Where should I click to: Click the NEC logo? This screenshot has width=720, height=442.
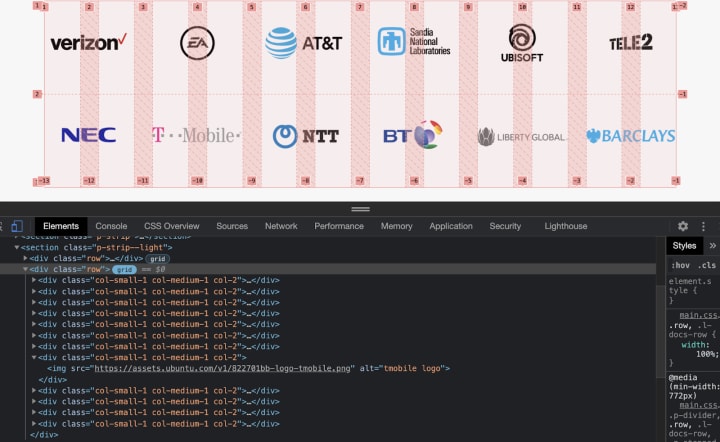click(89, 135)
